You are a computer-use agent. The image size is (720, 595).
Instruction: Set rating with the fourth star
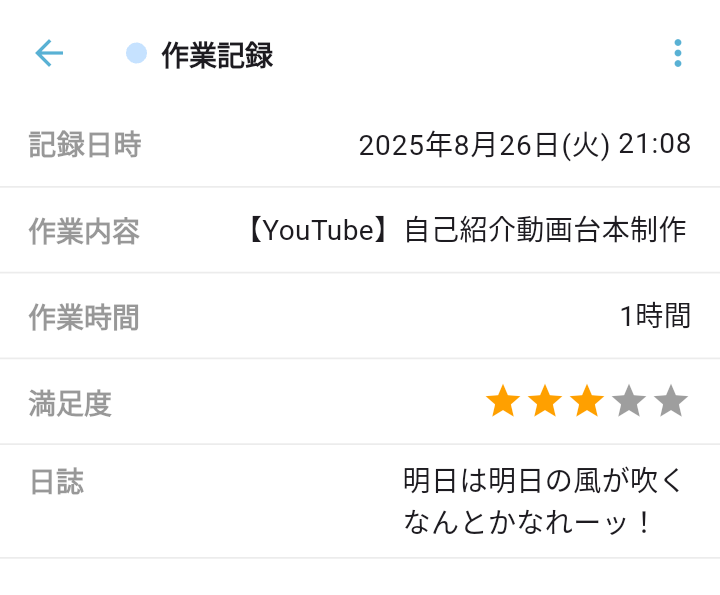pos(629,402)
